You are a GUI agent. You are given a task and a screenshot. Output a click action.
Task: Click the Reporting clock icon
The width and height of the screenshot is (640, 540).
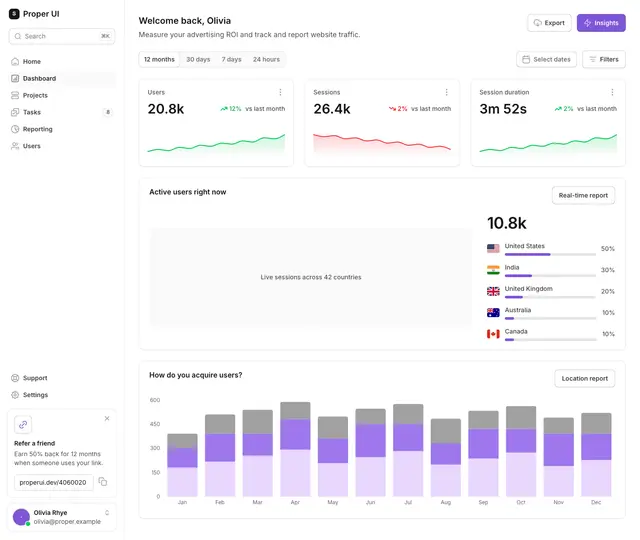point(15,129)
